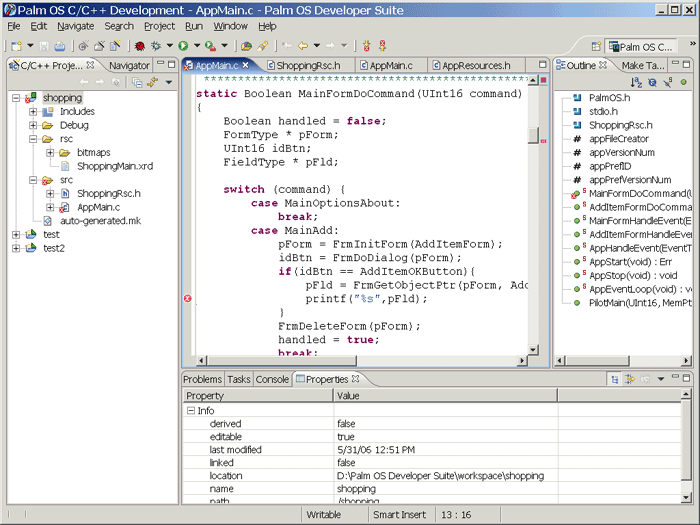Viewport: 700px width, 525px height.
Task: Open the Back history dropdown arrow
Action: pyautogui.click(x=317, y=46)
